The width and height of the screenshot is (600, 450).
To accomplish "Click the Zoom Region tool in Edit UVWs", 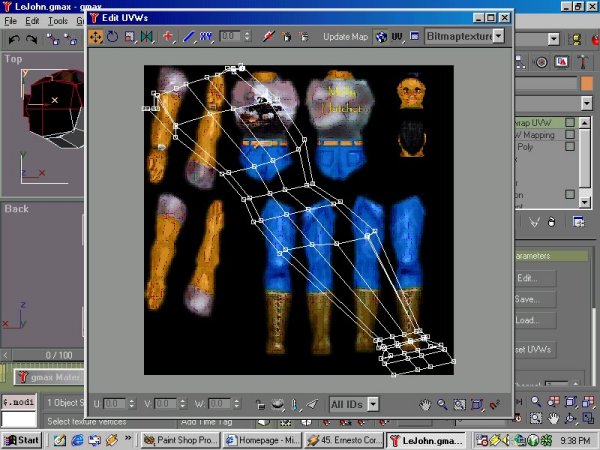I will (460, 404).
